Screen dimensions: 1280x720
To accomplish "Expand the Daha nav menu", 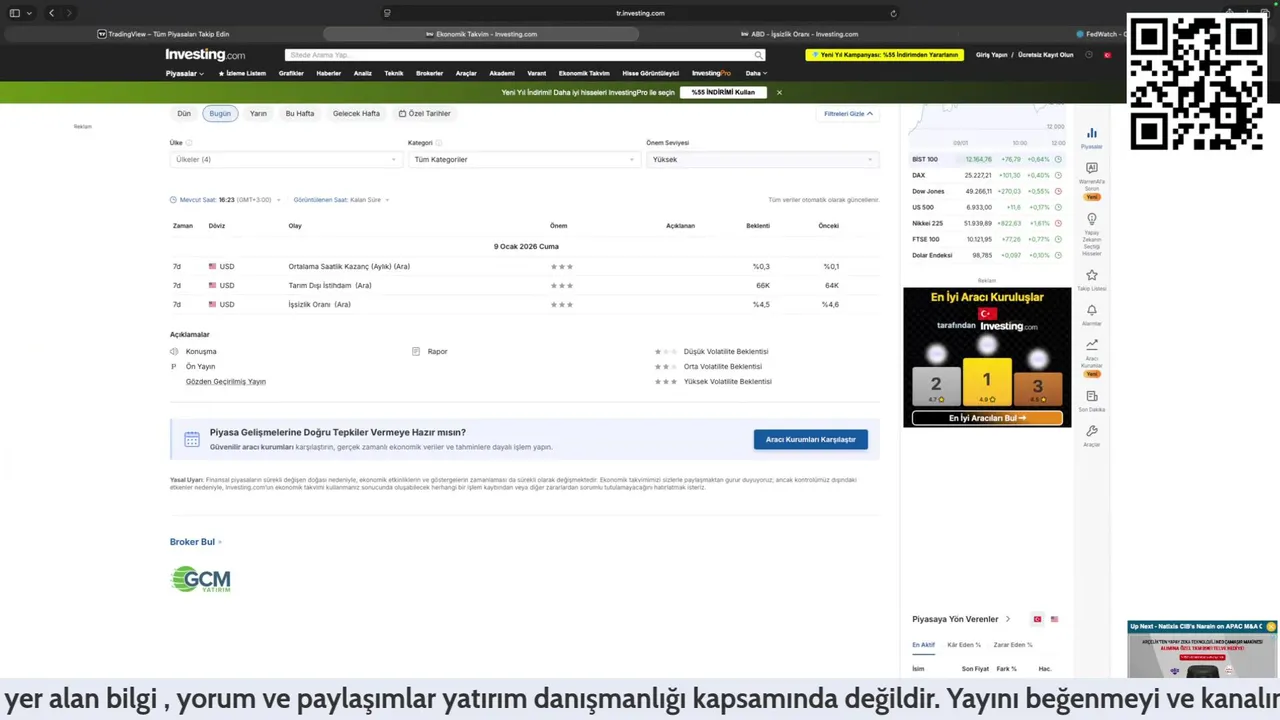I will 756,73.
